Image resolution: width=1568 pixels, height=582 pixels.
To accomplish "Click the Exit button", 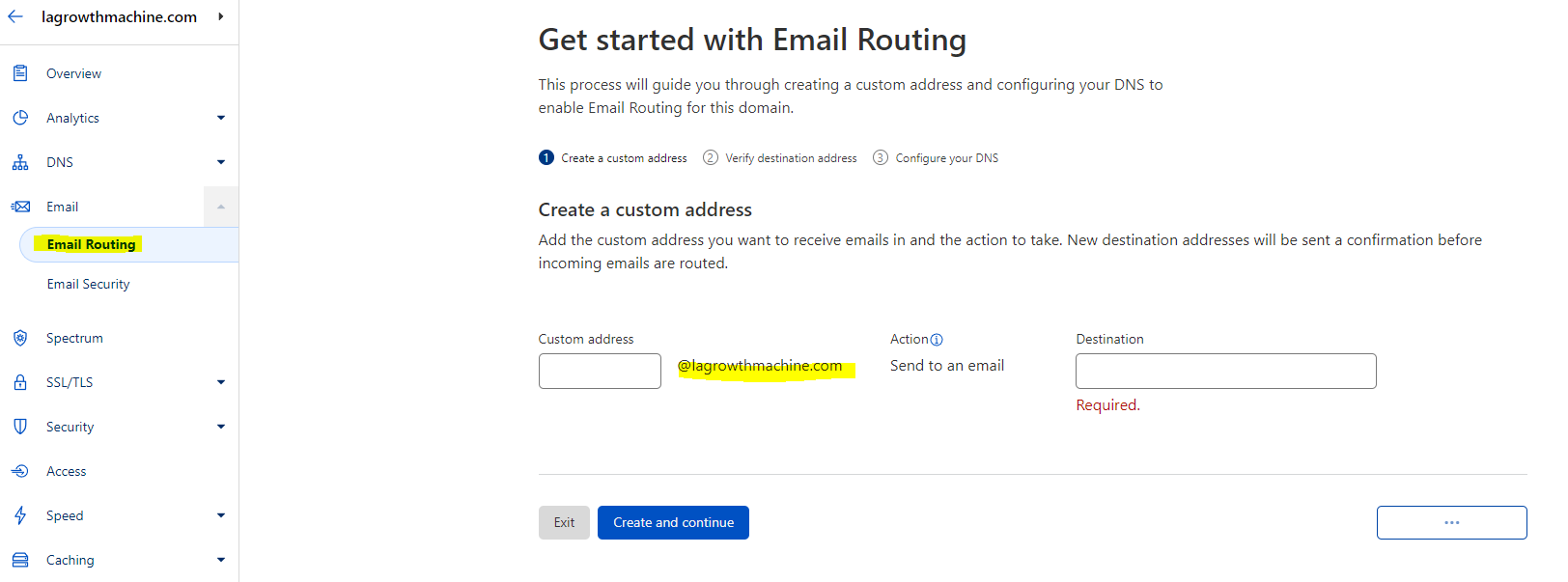I will pos(564,522).
